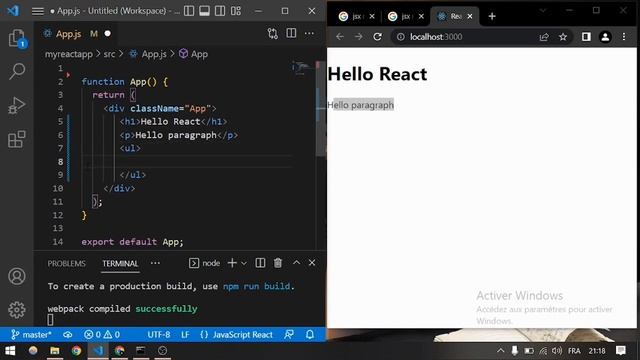Screen dimensions: 640x360
Task: Select the App.js editor tab
Action: pyautogui.click(x=77, y=33)
